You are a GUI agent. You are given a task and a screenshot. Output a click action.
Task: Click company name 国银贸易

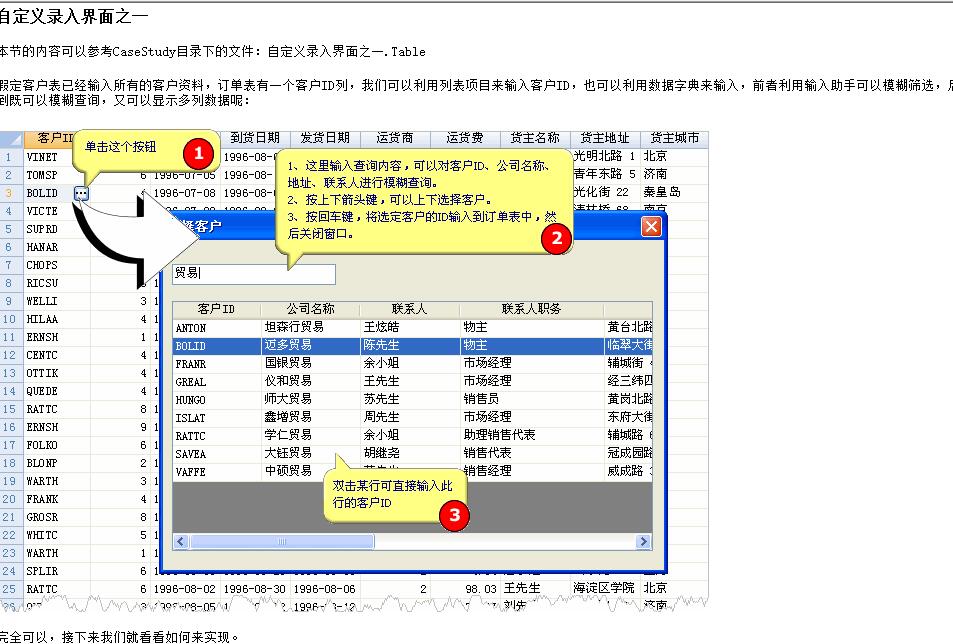288,363
